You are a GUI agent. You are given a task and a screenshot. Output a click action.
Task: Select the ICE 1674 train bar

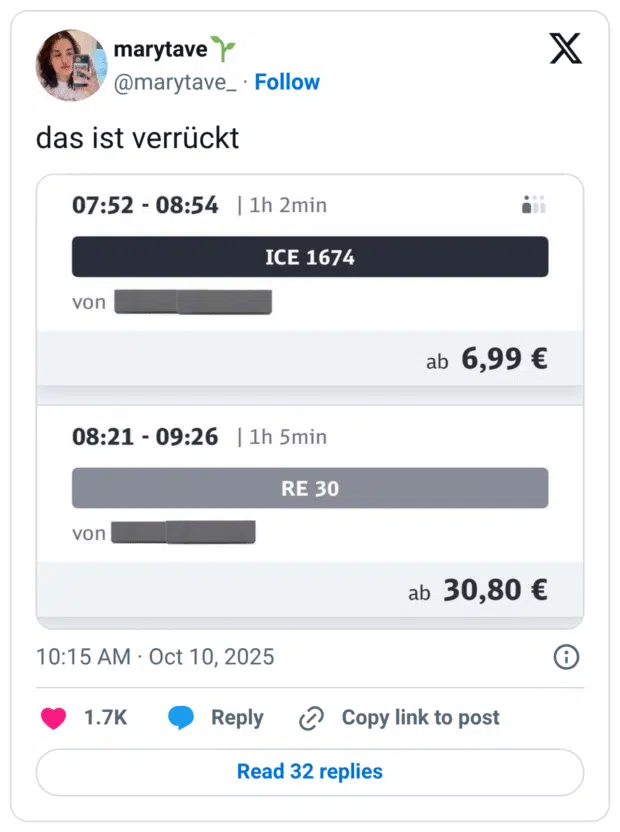(x=310, y=257)
